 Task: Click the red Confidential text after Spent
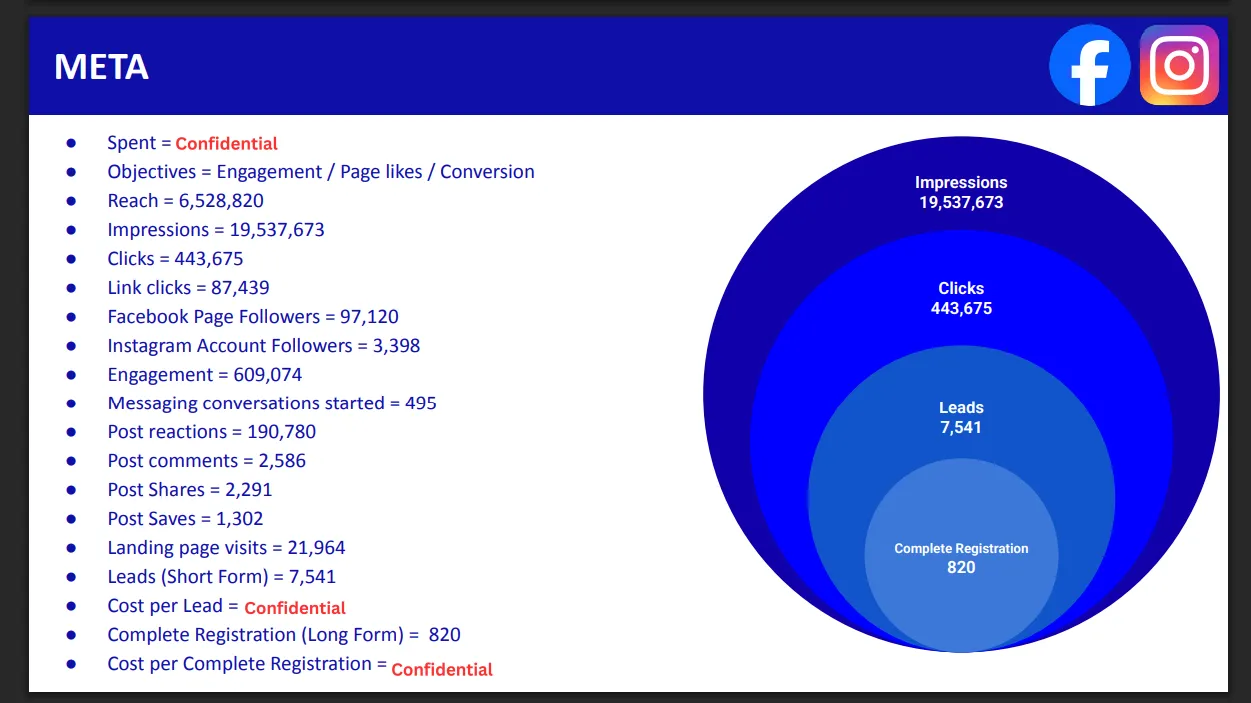227,144
